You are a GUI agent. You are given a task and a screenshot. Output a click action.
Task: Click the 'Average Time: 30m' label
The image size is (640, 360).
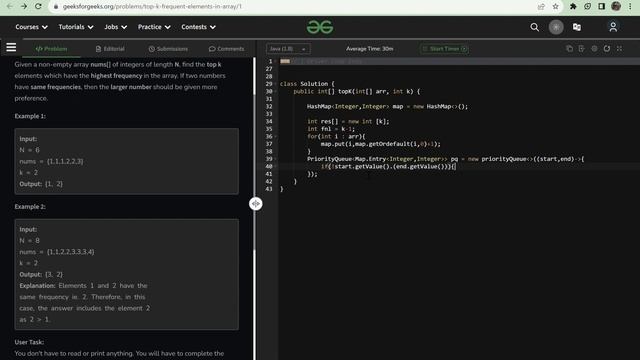click(369, 49)
